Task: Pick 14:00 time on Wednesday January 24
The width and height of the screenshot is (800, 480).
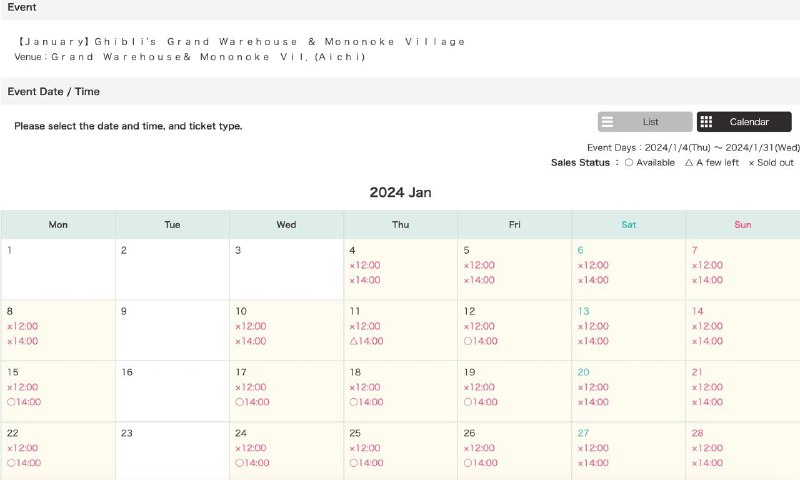Action: pos(252,463)
